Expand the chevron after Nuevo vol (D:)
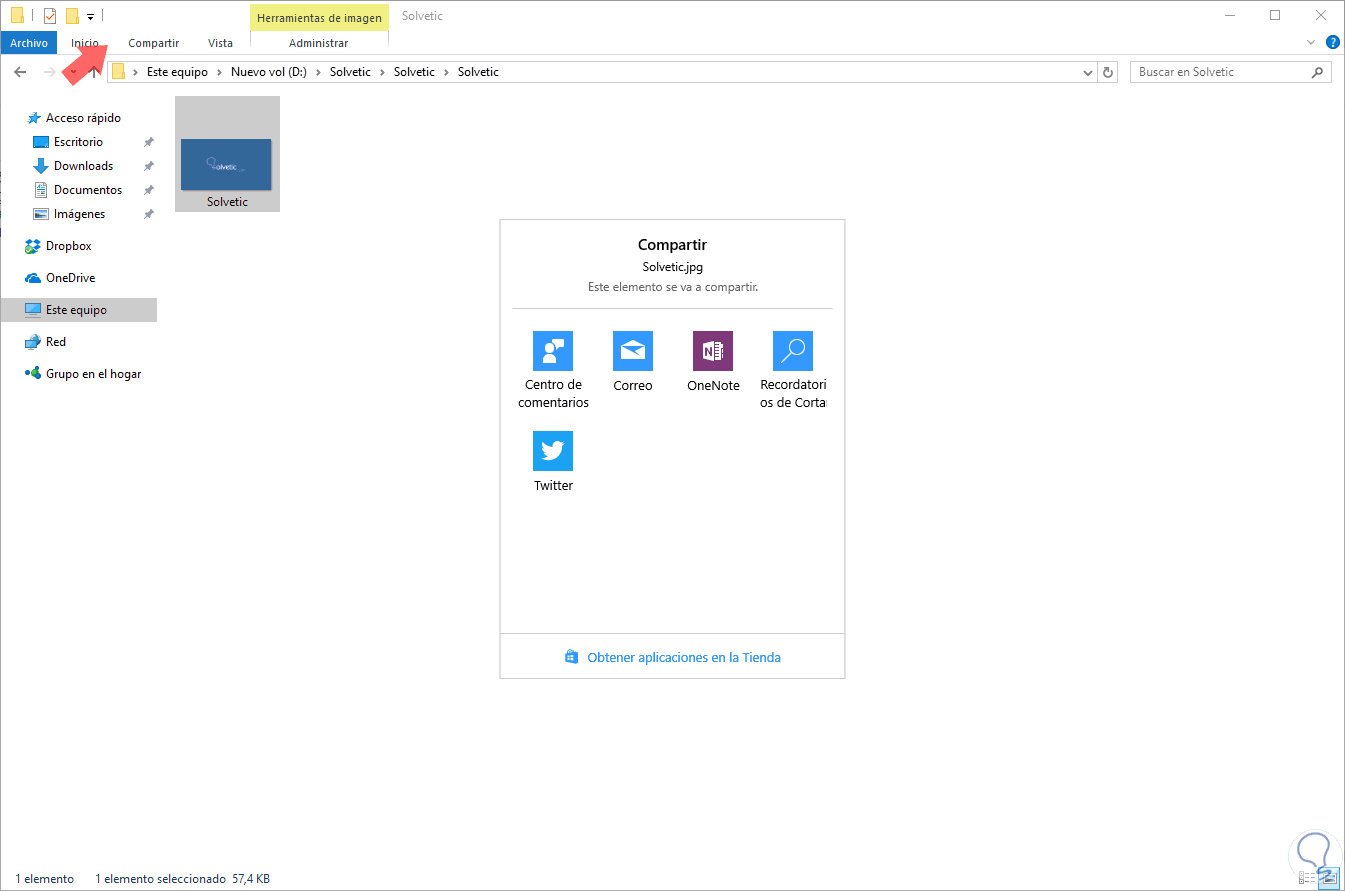Viewport: 1345px width, 891px height. 318,72
